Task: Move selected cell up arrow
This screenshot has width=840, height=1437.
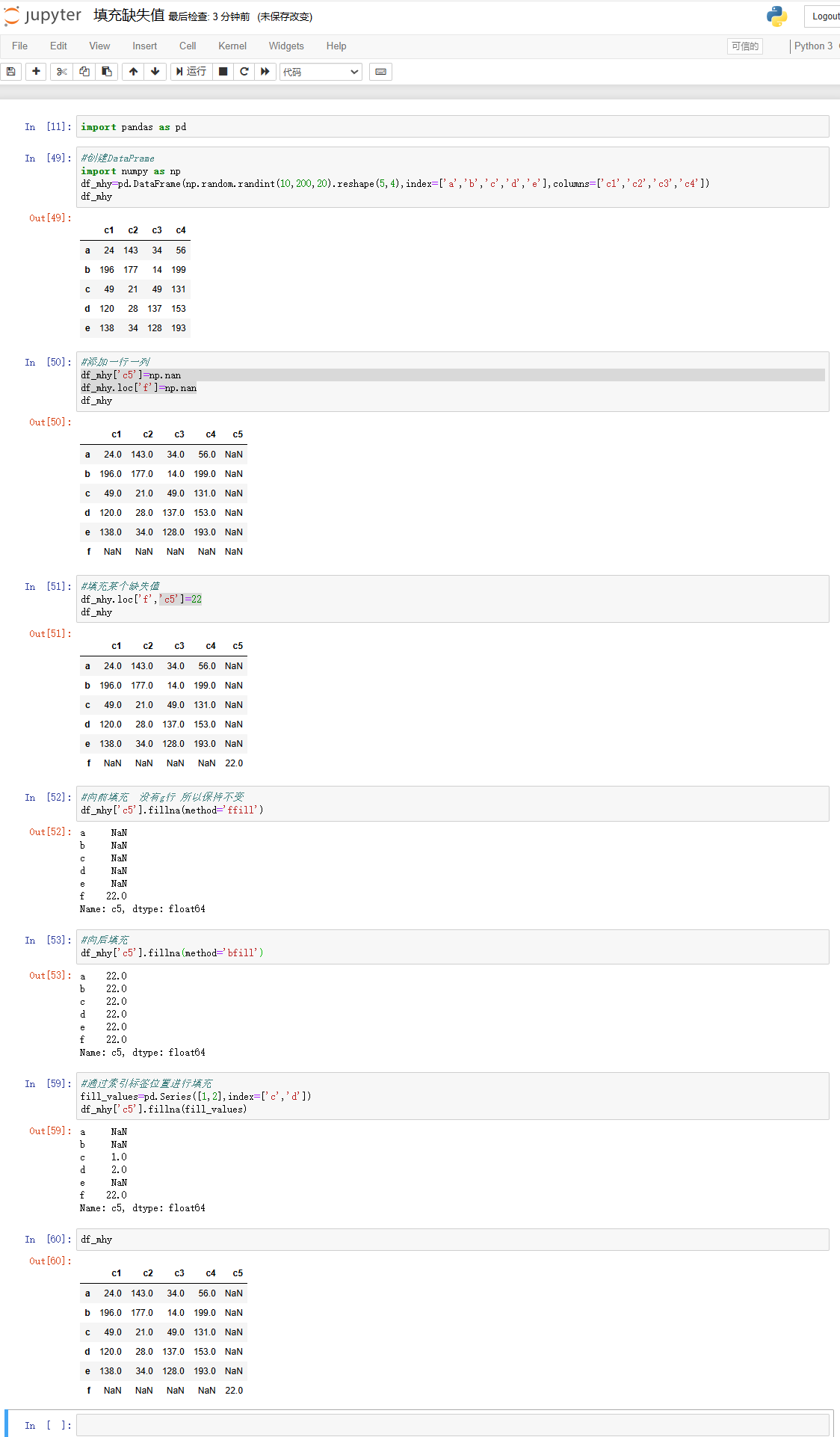Action: pos(133,72)
